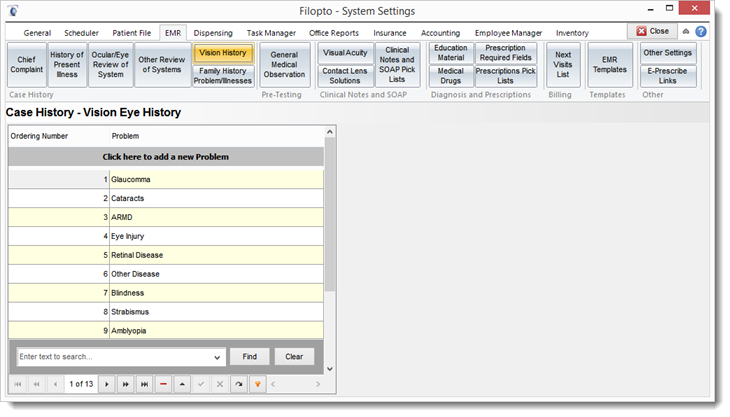Click the end edit checkmark icon
The width and height of the screenshot is (730, 417).
[x=201, y=384]
